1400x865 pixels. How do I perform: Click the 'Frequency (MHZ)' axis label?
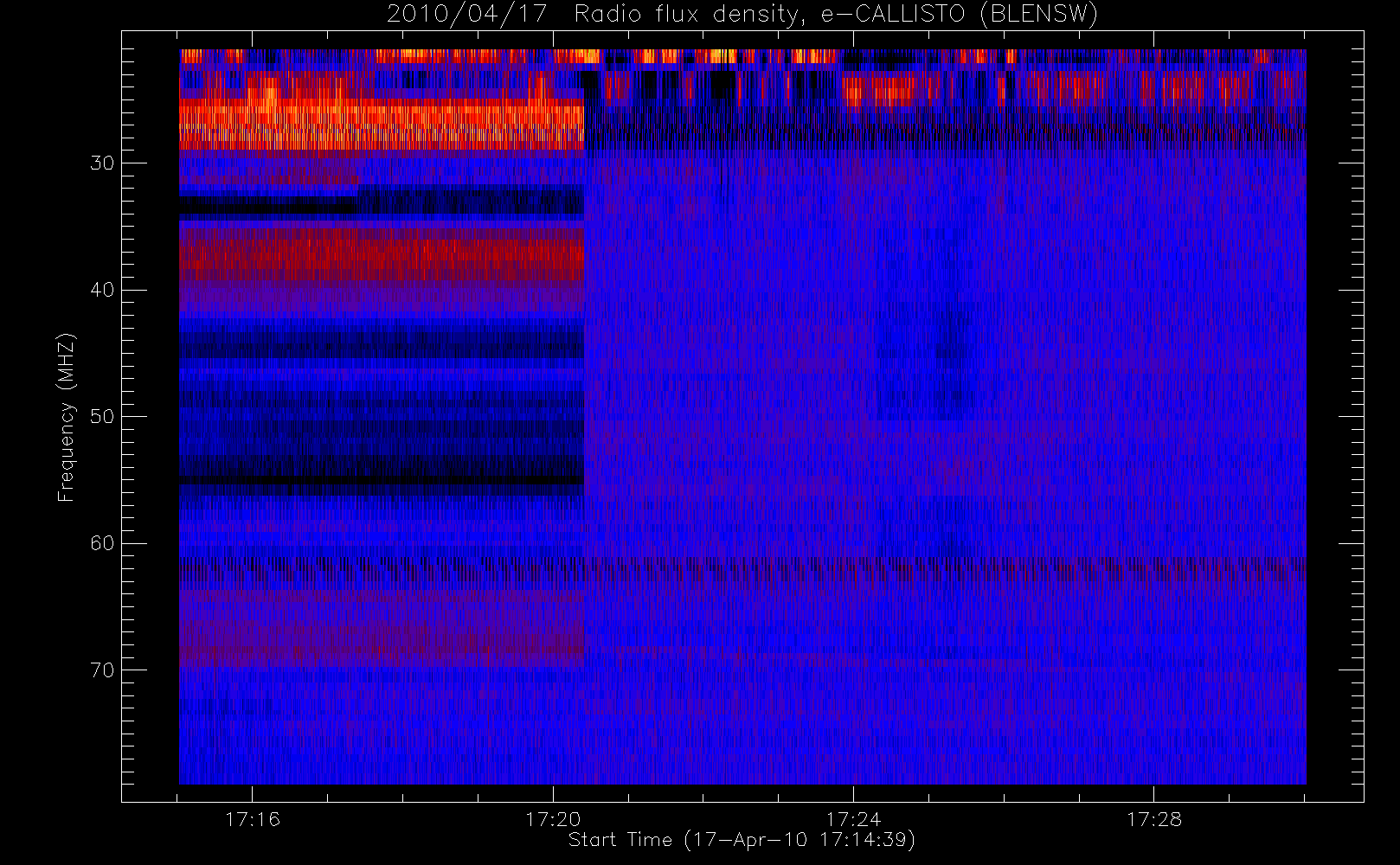coord(67,417)
